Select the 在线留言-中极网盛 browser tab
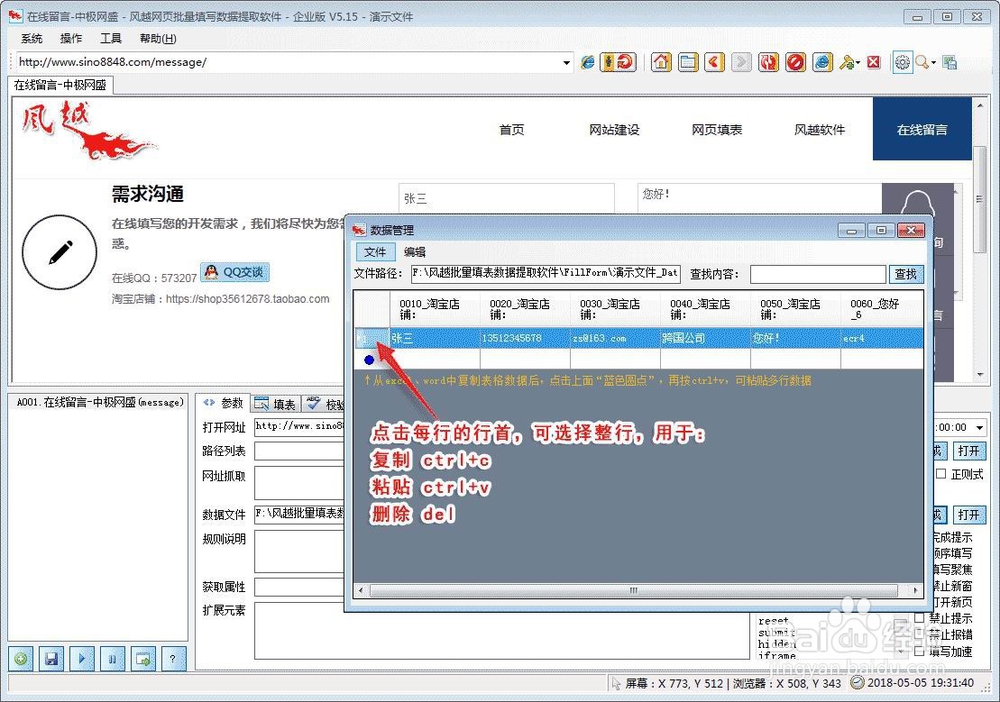This screenshot has width=1000, height=702. click(61, 85)
